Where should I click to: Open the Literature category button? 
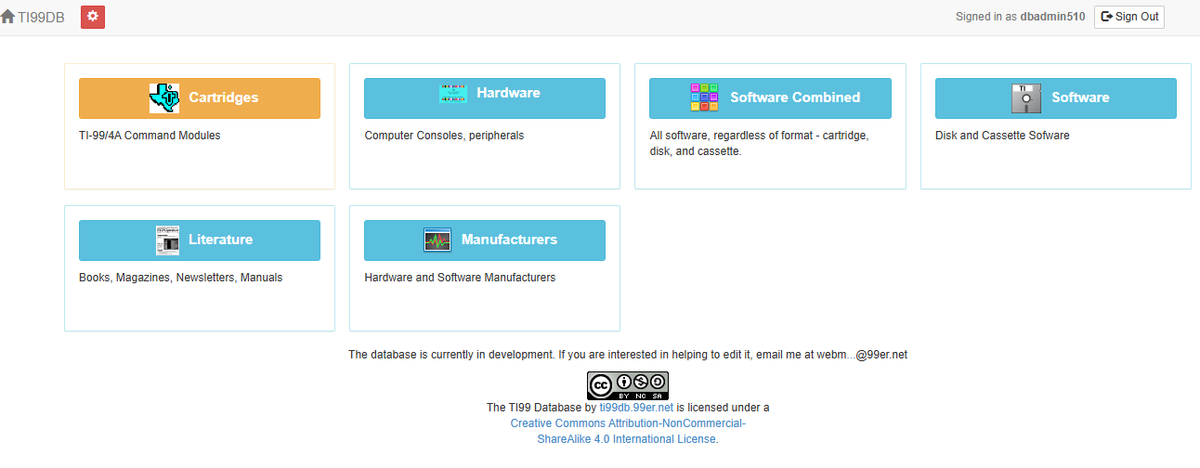200,240
